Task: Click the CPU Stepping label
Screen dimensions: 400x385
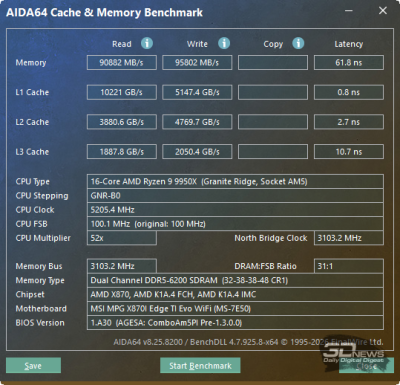Action: [x=42, y=196]
